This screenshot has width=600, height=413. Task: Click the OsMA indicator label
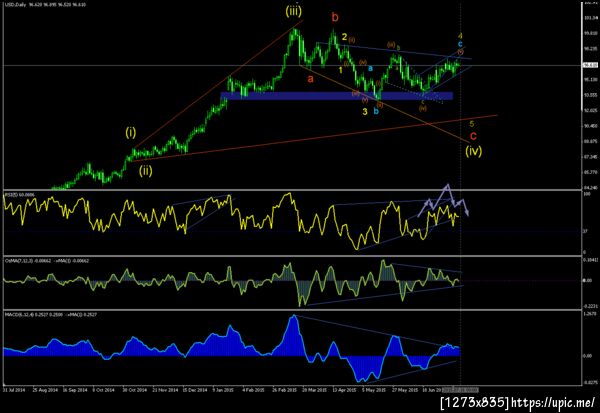[47, 261]
